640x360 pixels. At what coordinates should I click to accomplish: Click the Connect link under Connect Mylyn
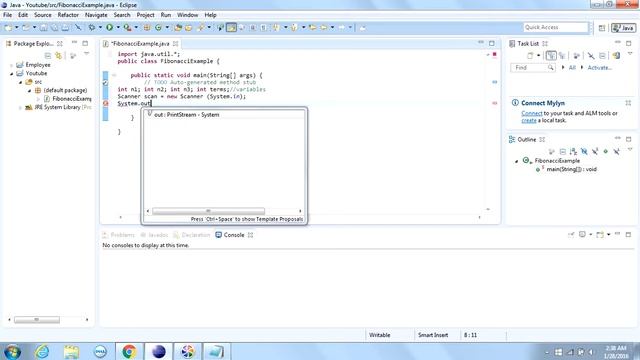(x=532, y=113)
